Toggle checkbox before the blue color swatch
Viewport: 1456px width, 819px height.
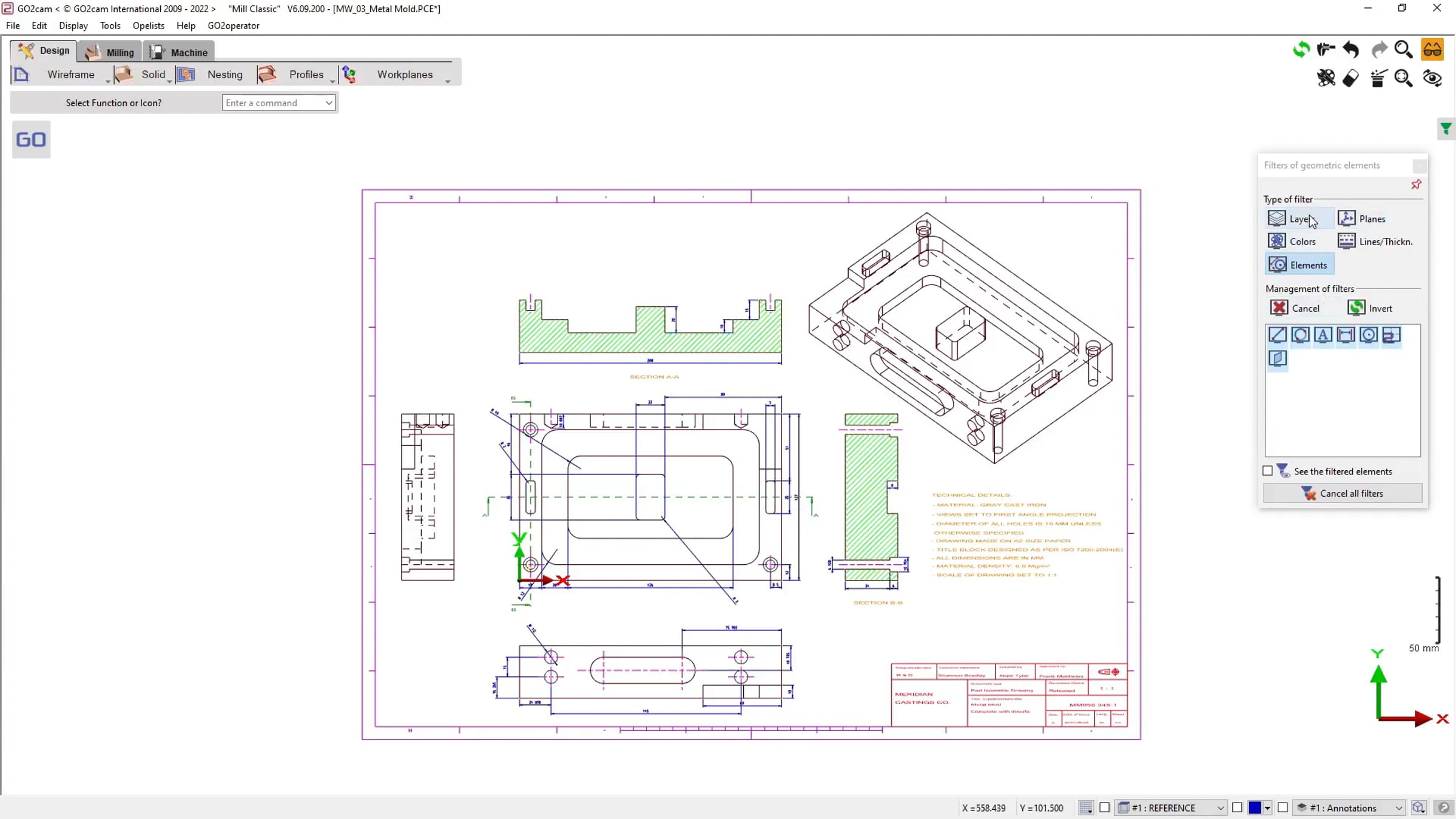tap(1238, 807)
